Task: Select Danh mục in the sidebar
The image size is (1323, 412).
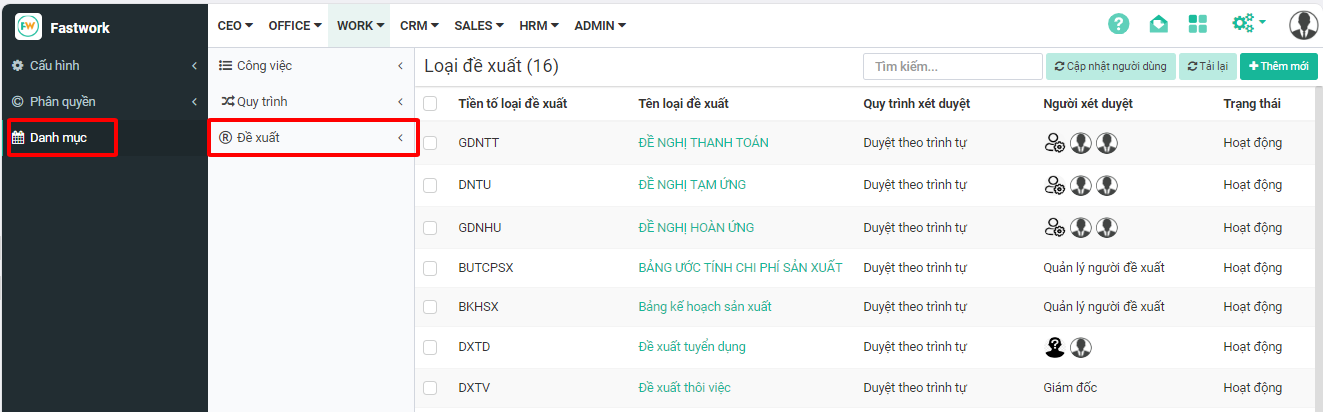Action: coord(59,138)
